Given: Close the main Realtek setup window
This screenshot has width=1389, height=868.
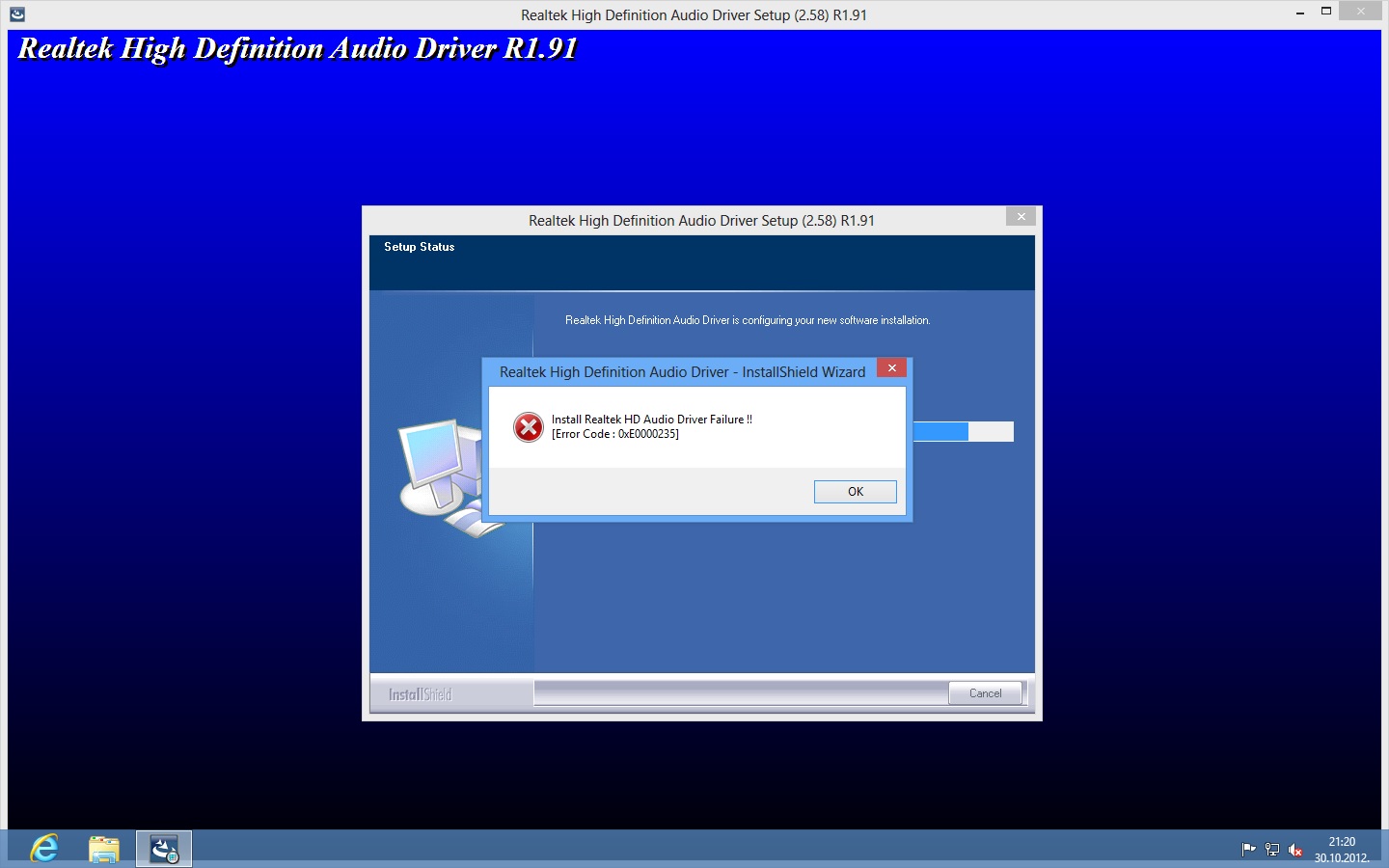Looking at the screenshot, I should (1361, 13).
